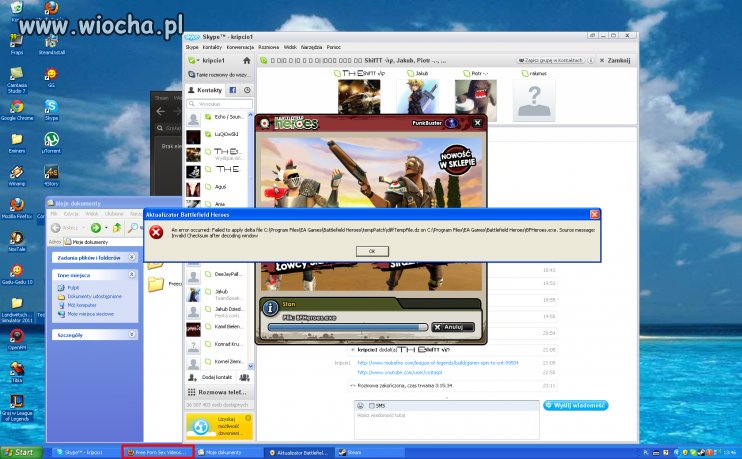Image resolution: width=742 pixels, height=459 pixels.
Task: Click the Rozmowa telef... dial pad button
Action: 218,392
